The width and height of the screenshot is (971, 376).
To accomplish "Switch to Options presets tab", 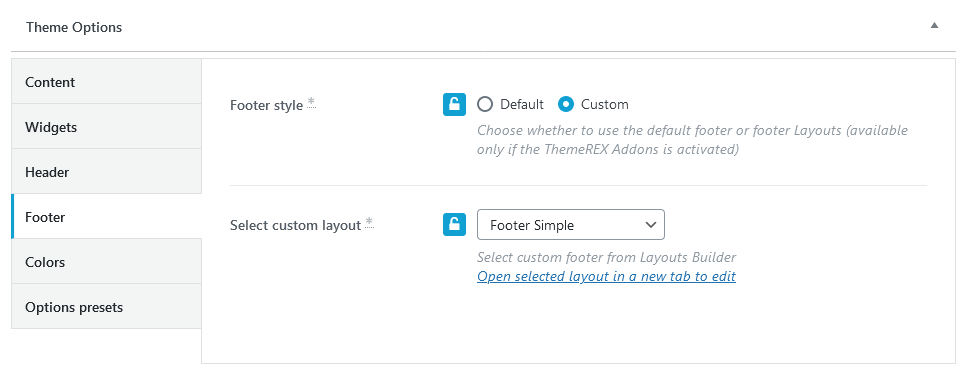I will [107, 307].
